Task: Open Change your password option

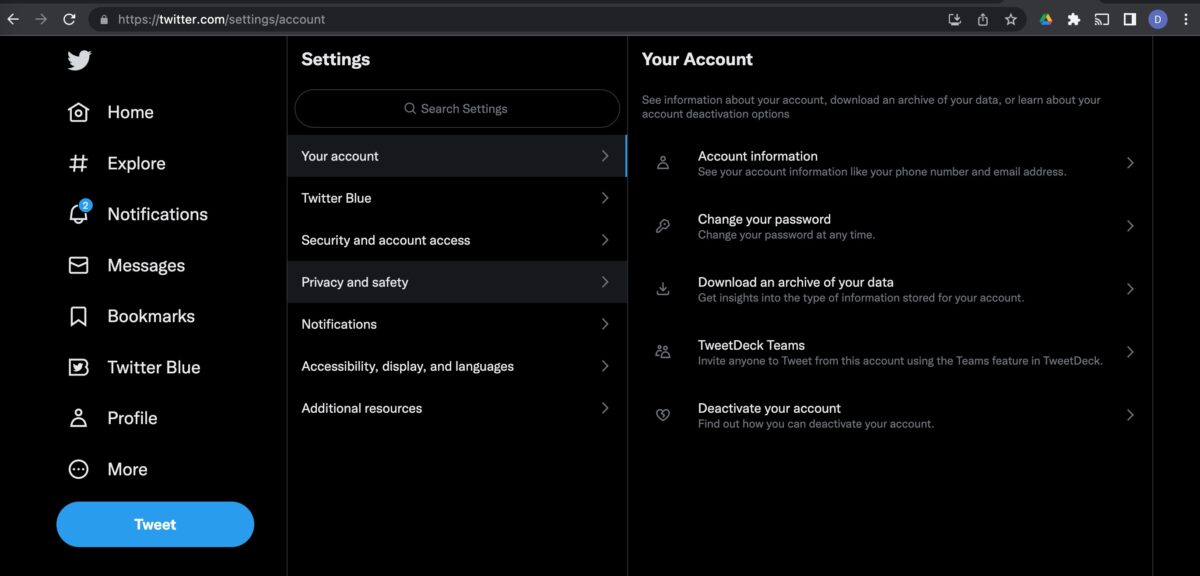Action: (x=890, y=226)
